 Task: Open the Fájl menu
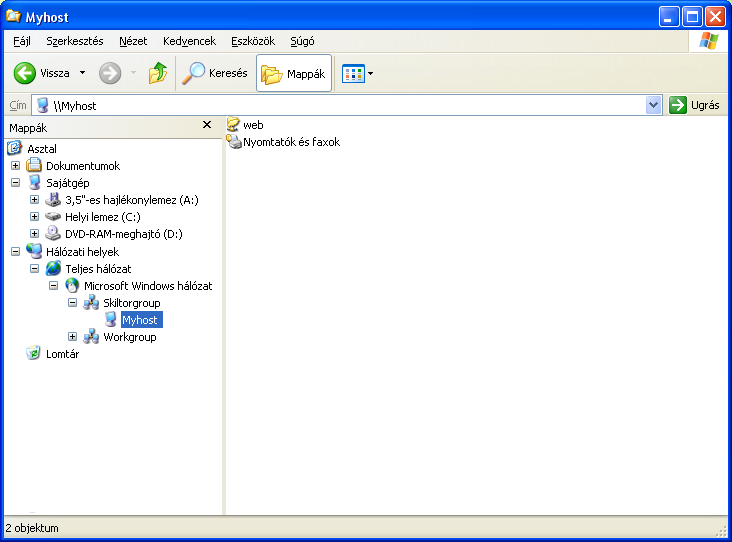(21, 41)
